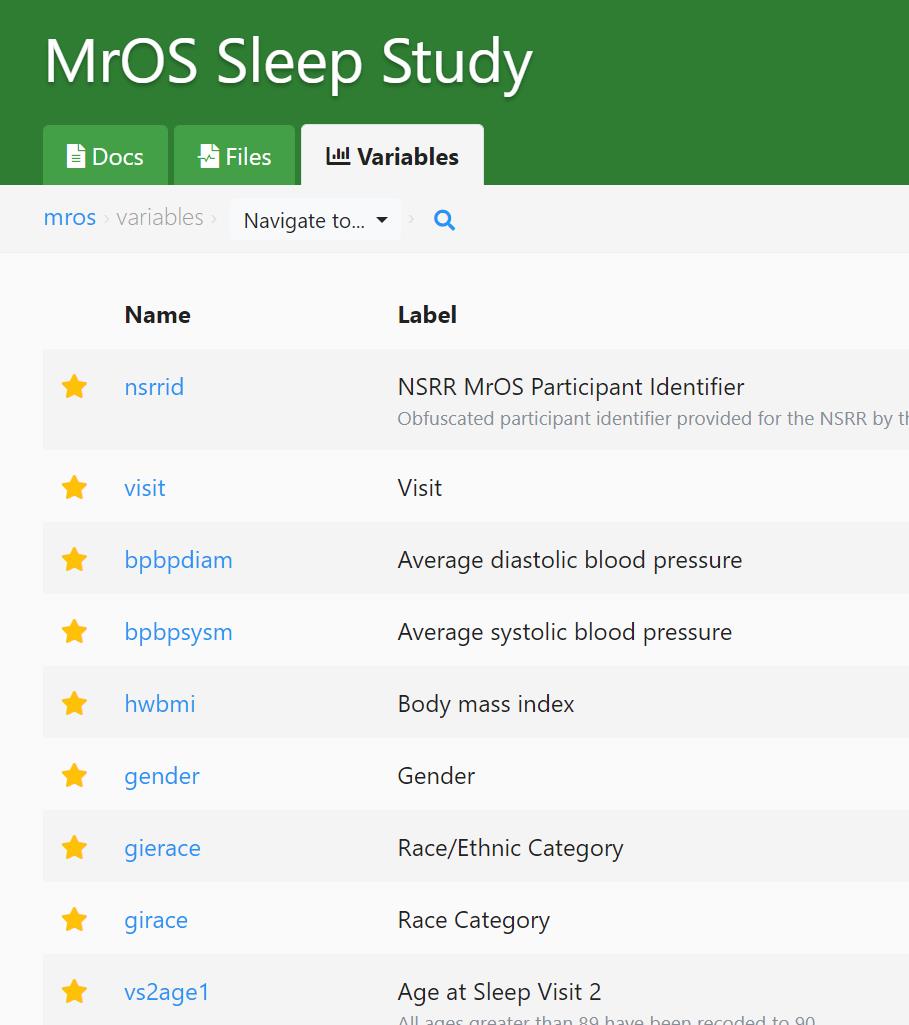
Task: Click the search magnifier icon
Action: click(445, 220)
